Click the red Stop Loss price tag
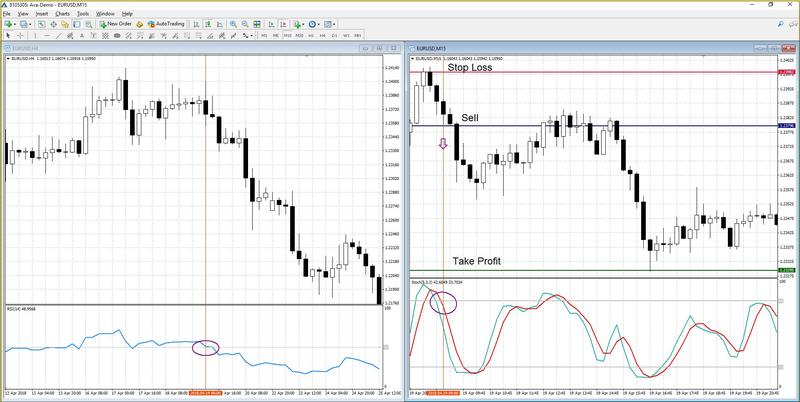Screen dimensions: 800x402 (785, 72)
